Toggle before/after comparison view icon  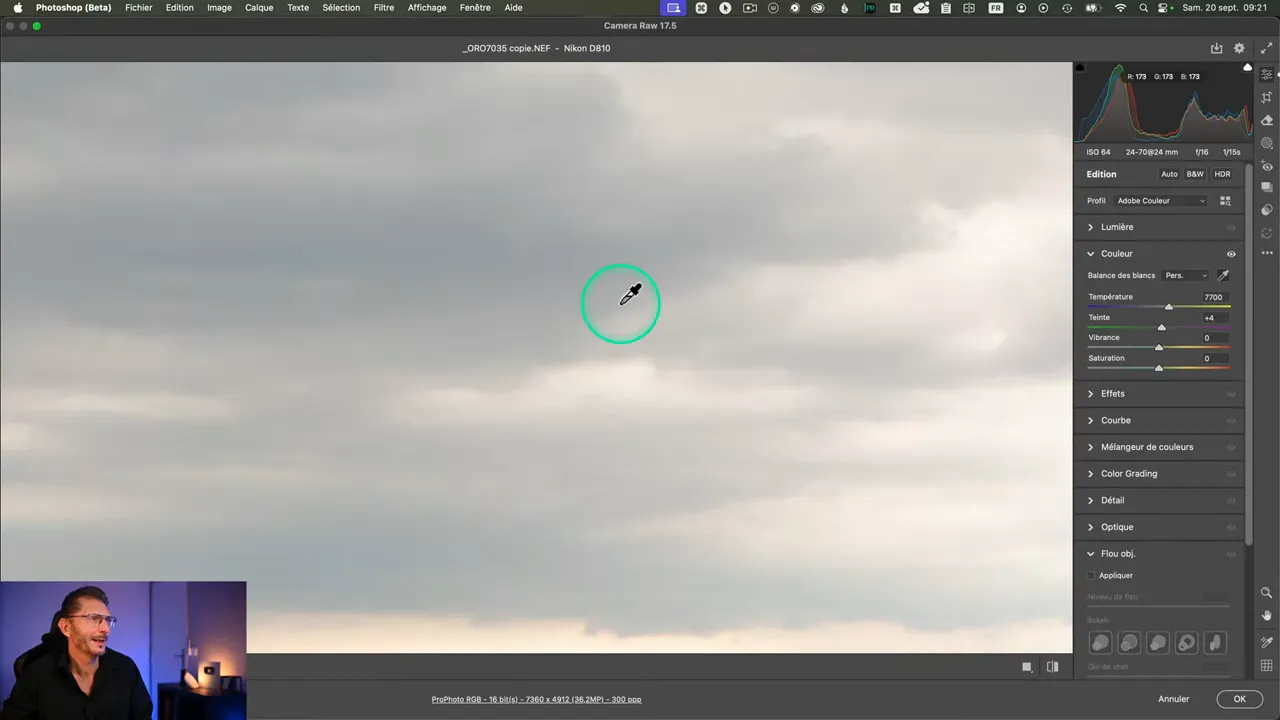point(1052,667)
